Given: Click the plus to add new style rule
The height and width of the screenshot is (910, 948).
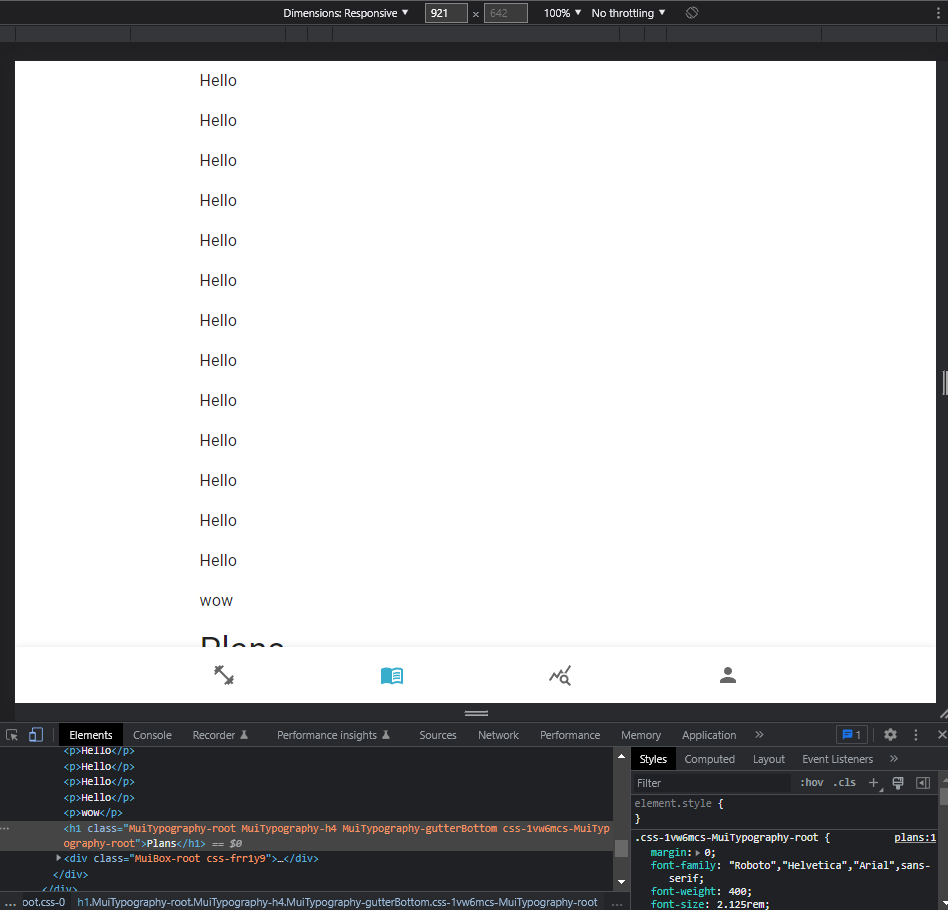Looking at the screenshot, I should pyautogui.click(x=874, y=783).
